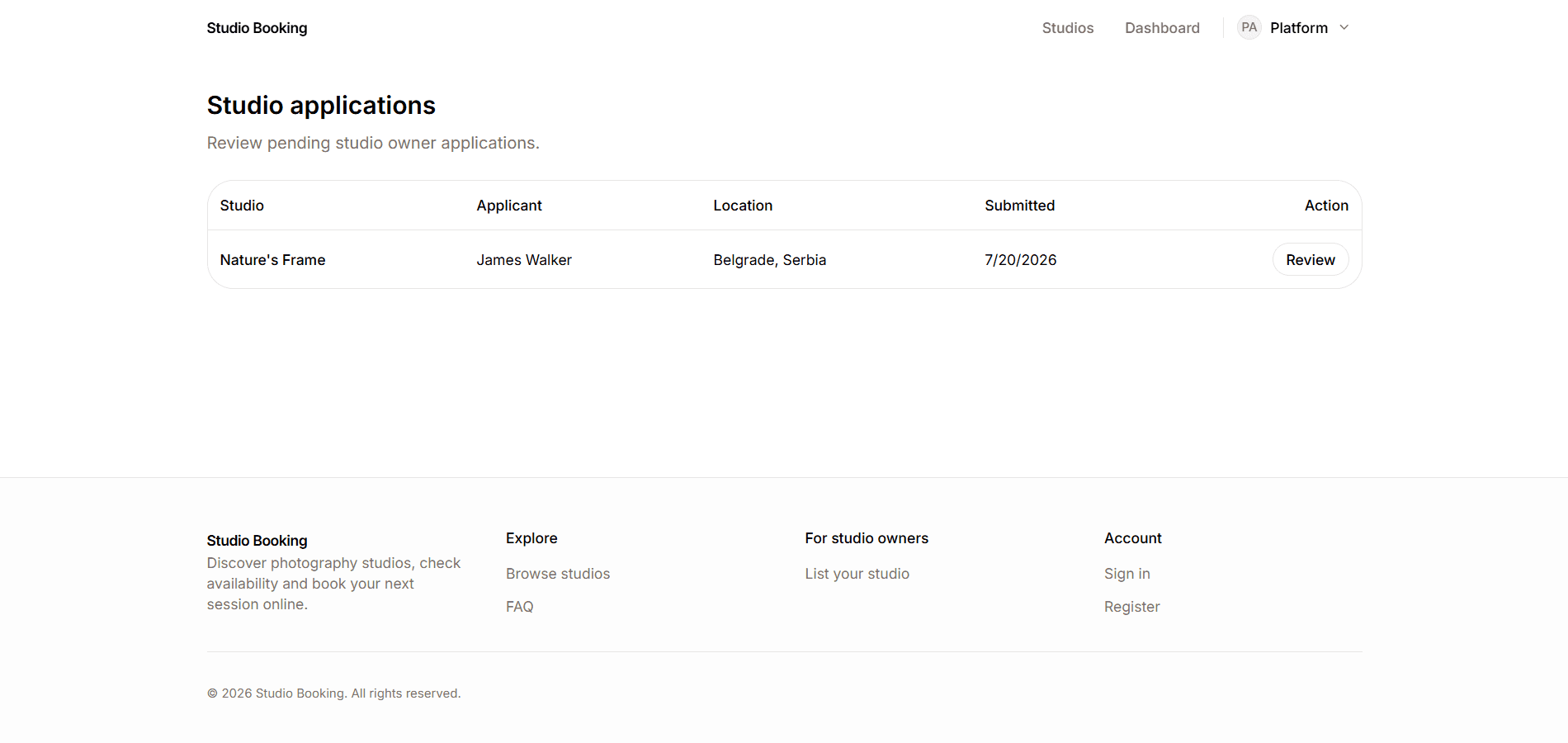Open the Studios nav link
Viewport: 1568px width, 743px height.
1067,28
